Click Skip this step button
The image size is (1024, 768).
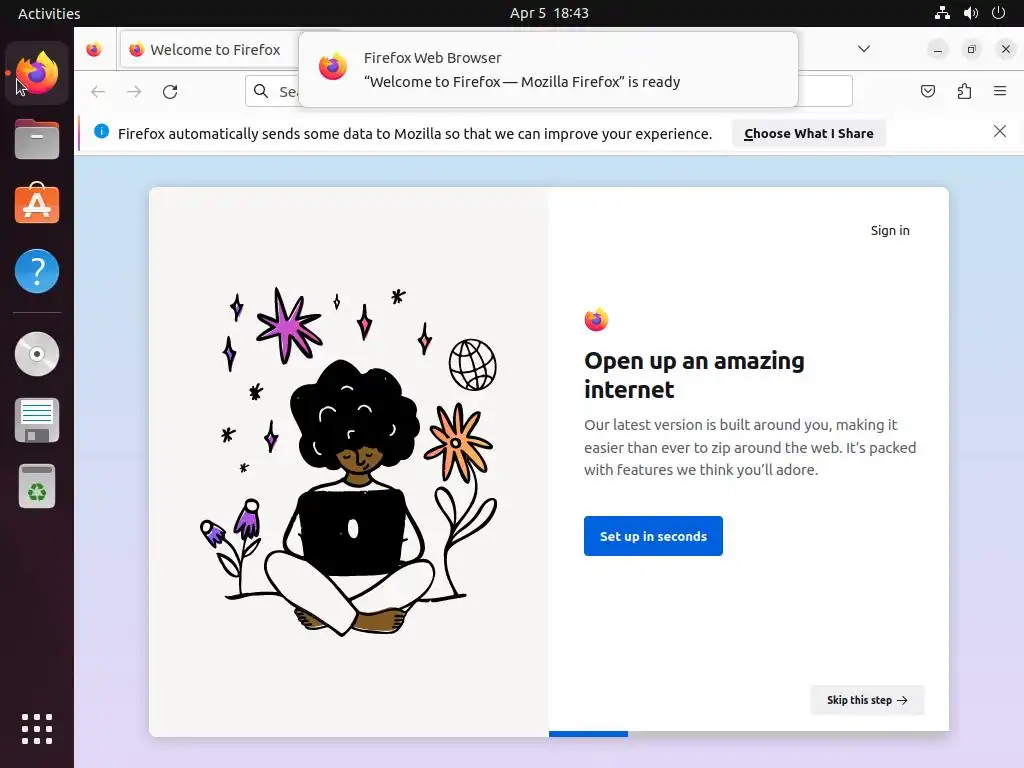coord(867,700)
